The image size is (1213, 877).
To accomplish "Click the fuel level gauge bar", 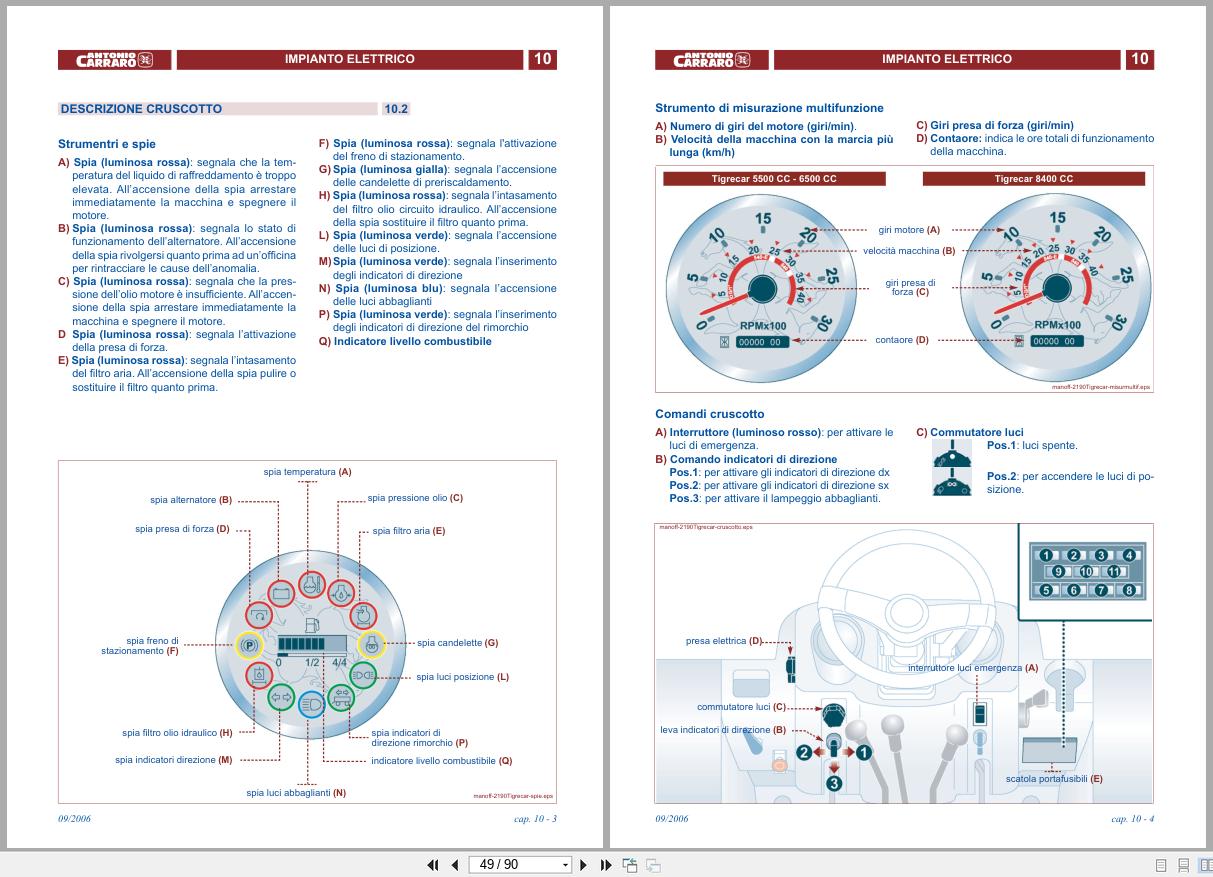I will (310, 645).
